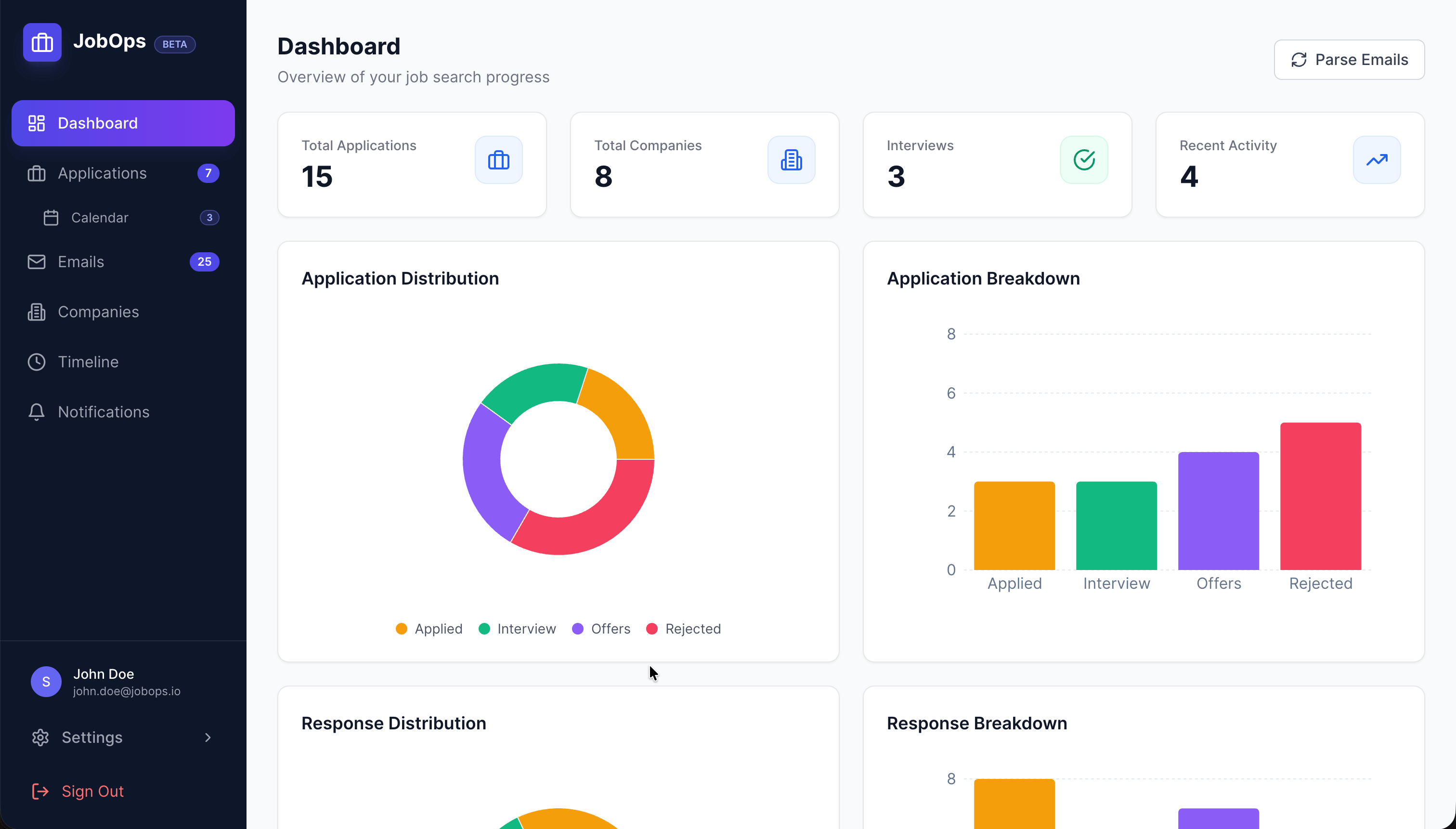This screenshot has height=829, width=1456.
Task: Open the Dashboard navigation item
Action: [97, 122]
